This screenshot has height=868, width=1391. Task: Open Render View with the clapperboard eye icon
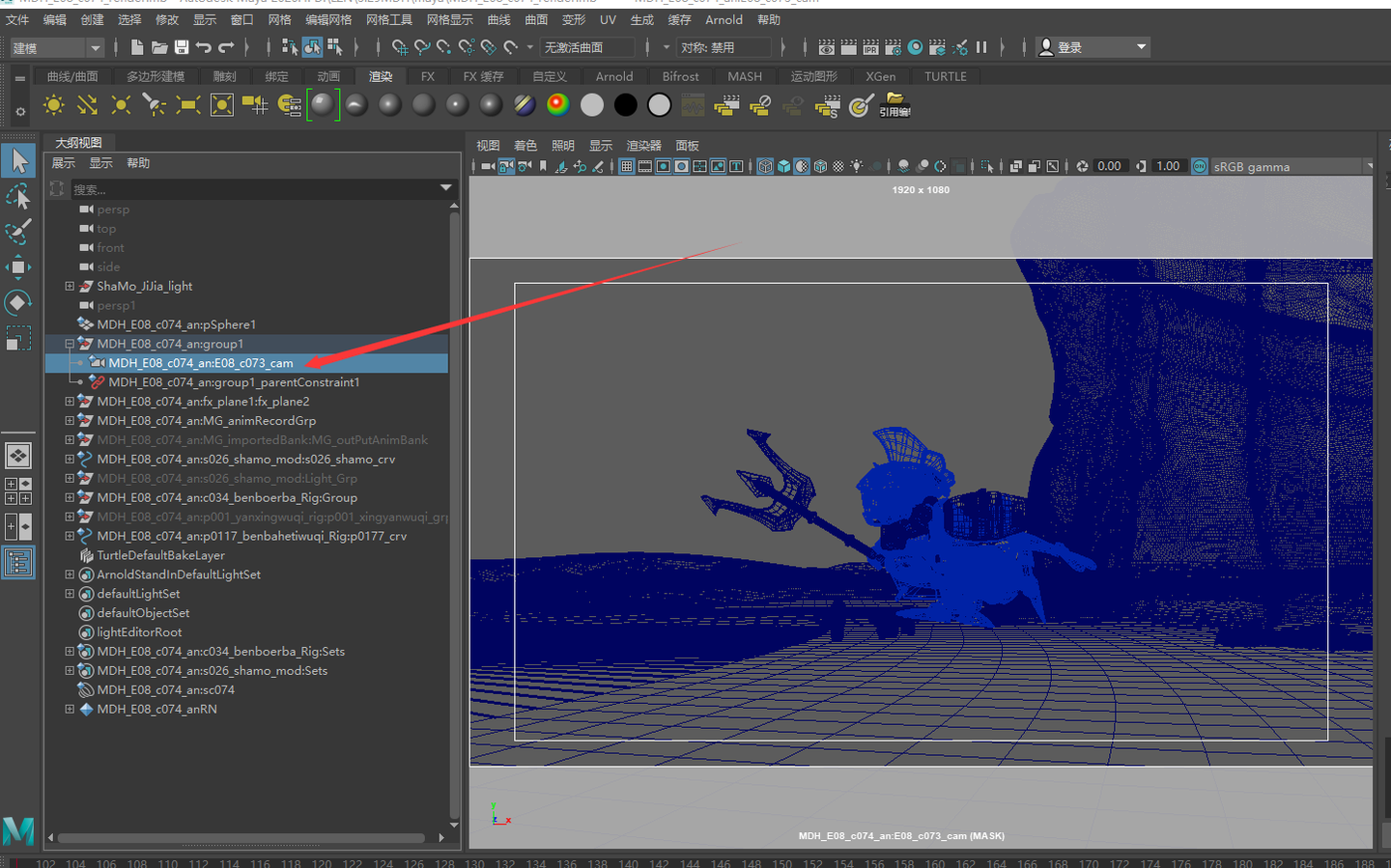pyautogui.click(x=826, y=47)
